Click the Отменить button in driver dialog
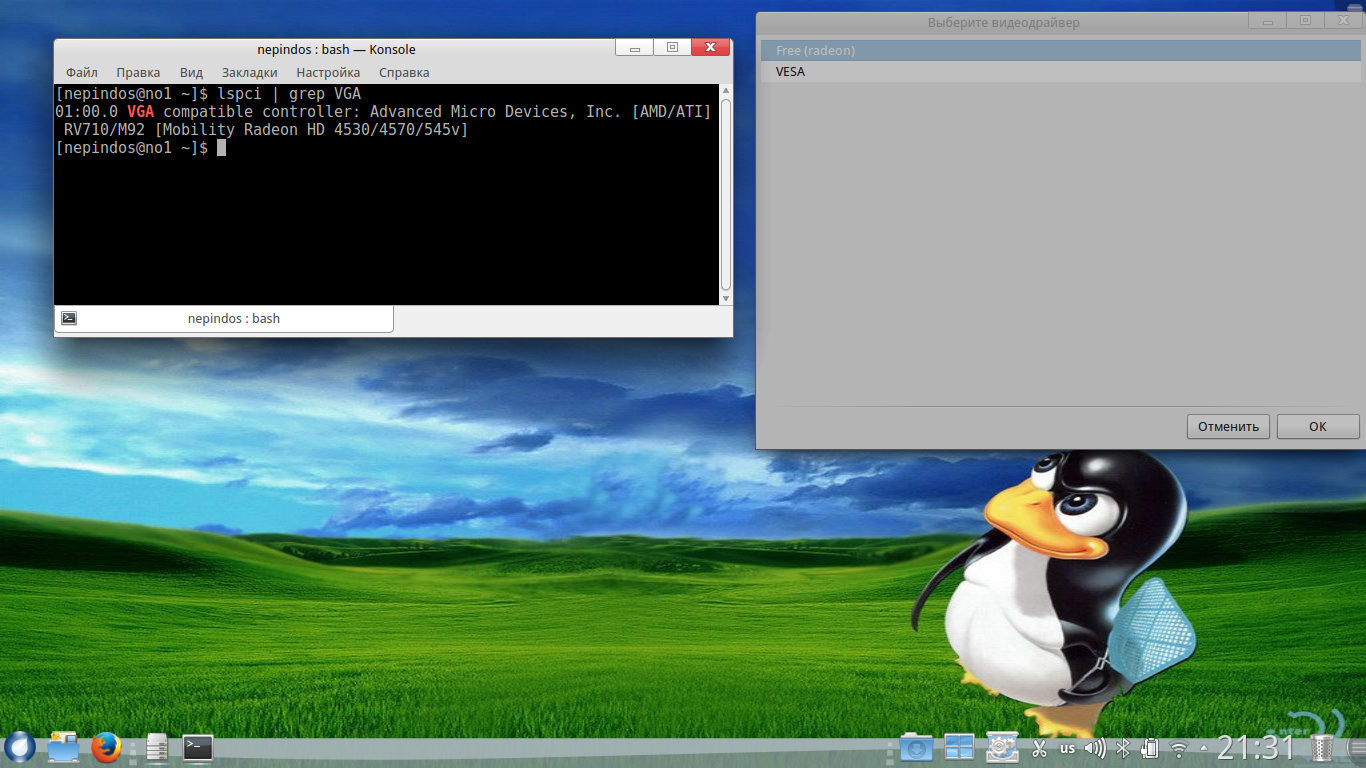1366x768 pixels. (x=1228, y=426)
